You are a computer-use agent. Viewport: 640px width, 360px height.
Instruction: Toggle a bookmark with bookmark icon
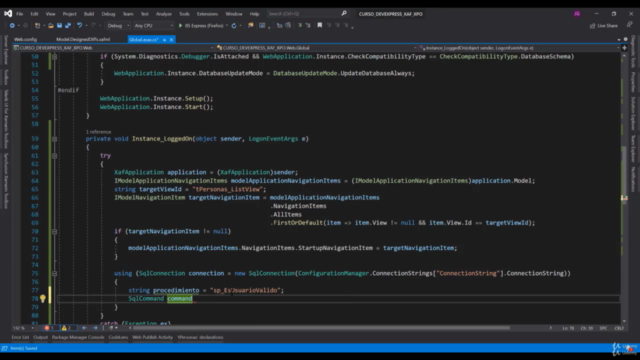tap(320, 25)
